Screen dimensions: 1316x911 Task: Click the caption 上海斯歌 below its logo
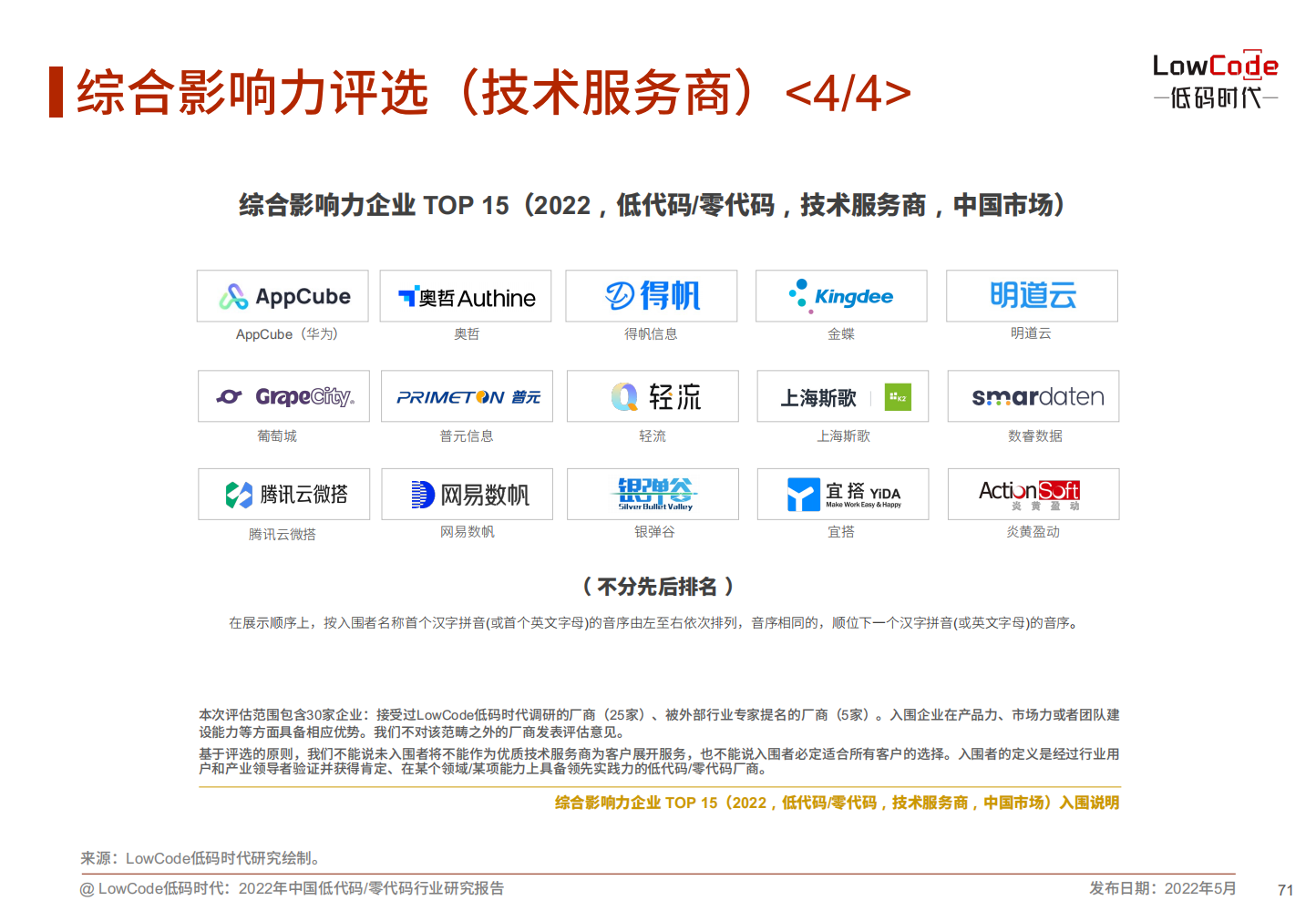(x=843, y=436)
